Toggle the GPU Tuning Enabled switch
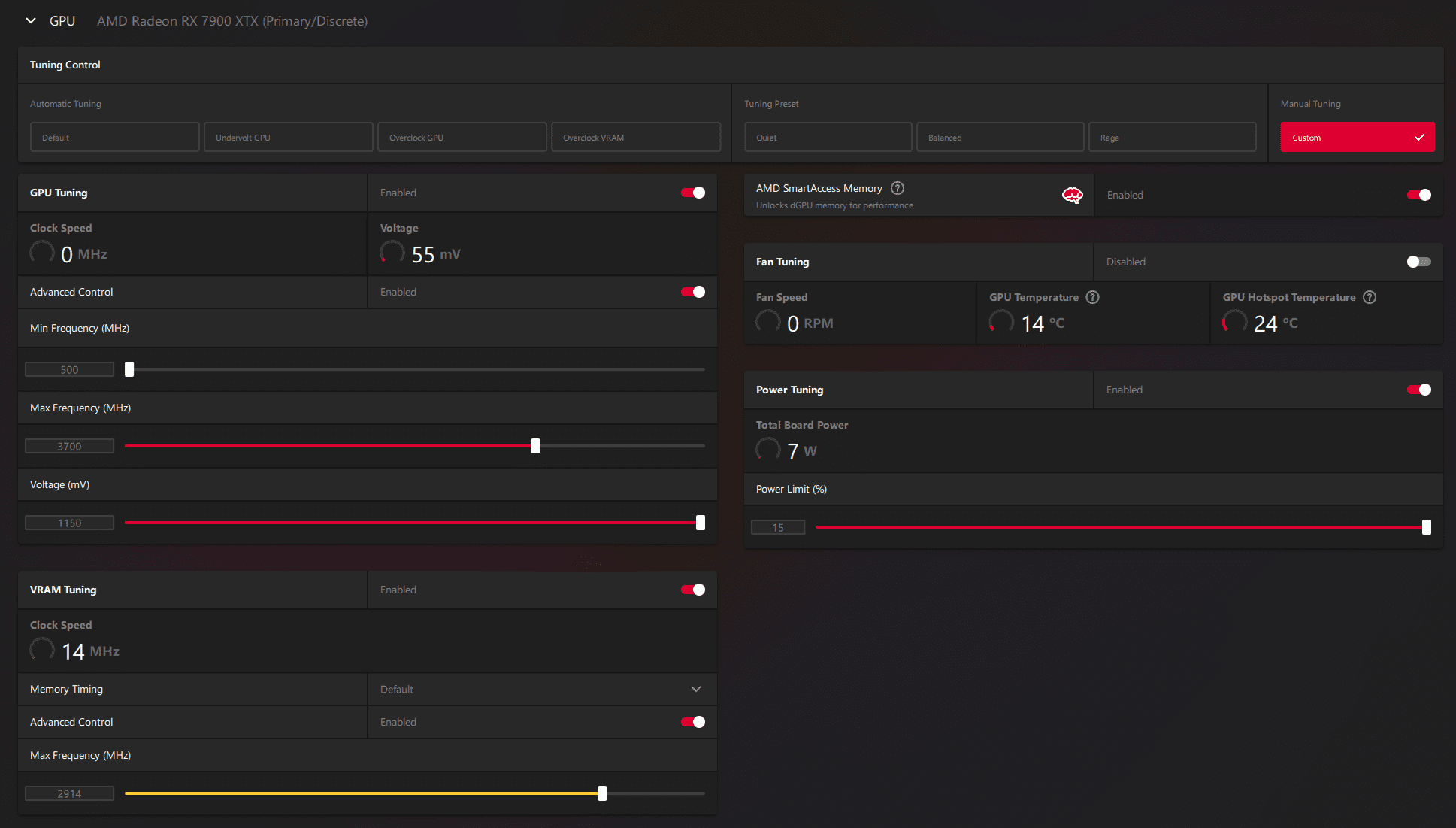This screenshot has height=828, width=1456. pos(693,193)
